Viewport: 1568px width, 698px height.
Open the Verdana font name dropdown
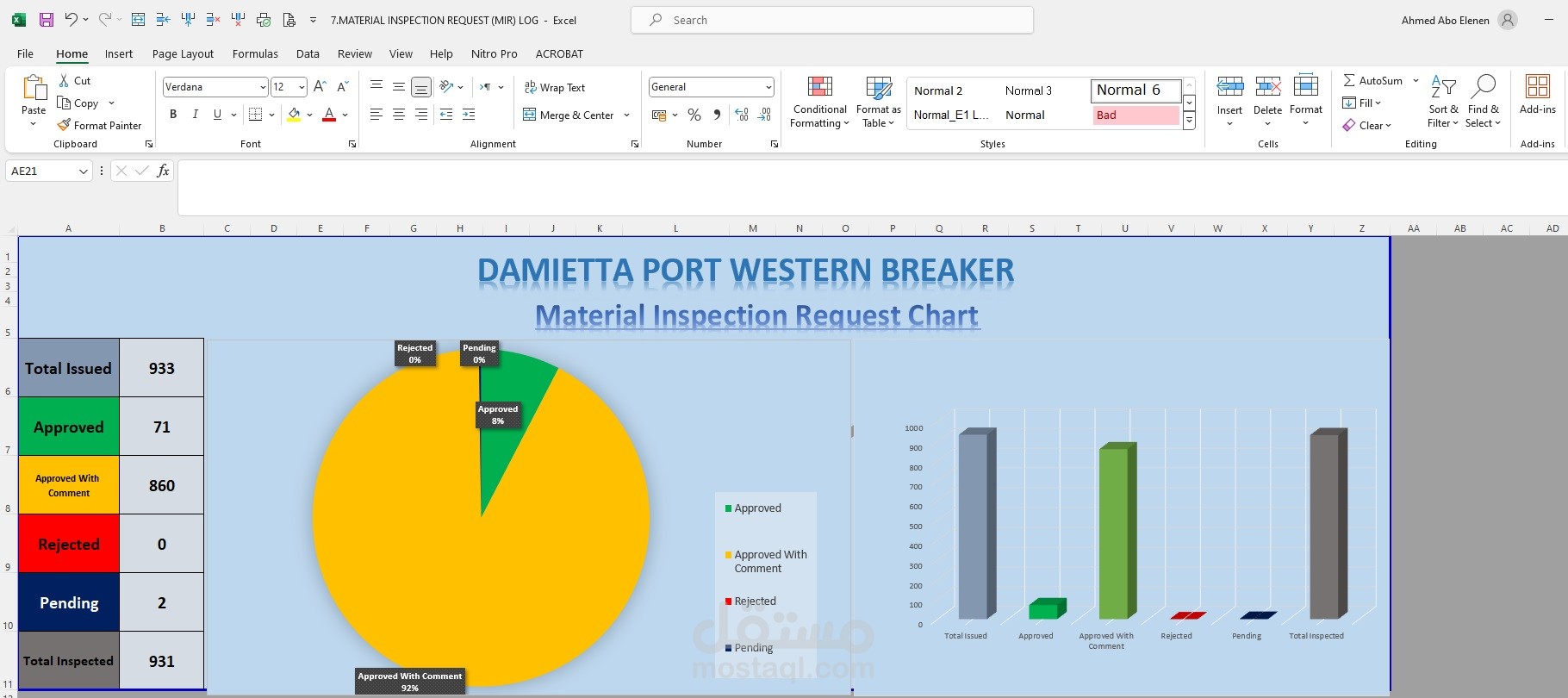[x=263, y=87]
